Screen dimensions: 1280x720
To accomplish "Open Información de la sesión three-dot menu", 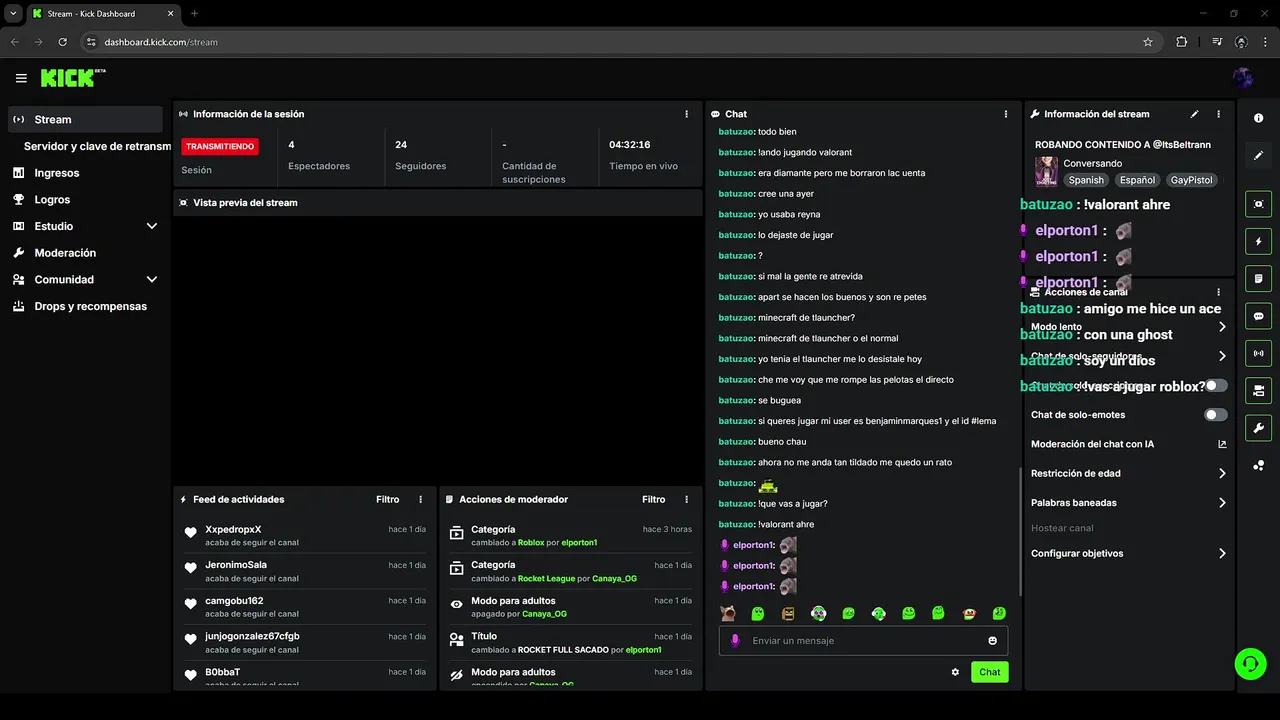I will pyautogui.click(x=686, y=114).
